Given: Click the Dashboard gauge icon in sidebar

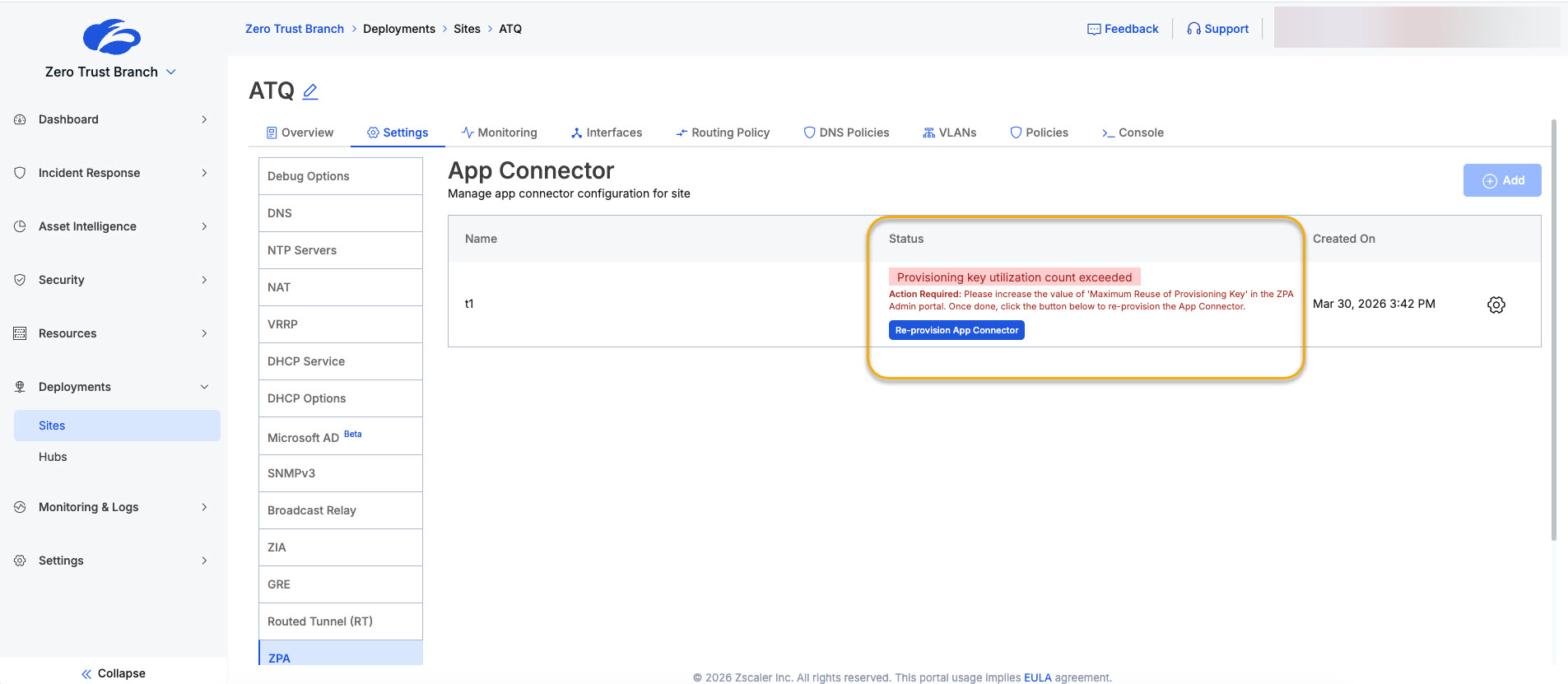Looking at the screenshot, I should point(20,119).
